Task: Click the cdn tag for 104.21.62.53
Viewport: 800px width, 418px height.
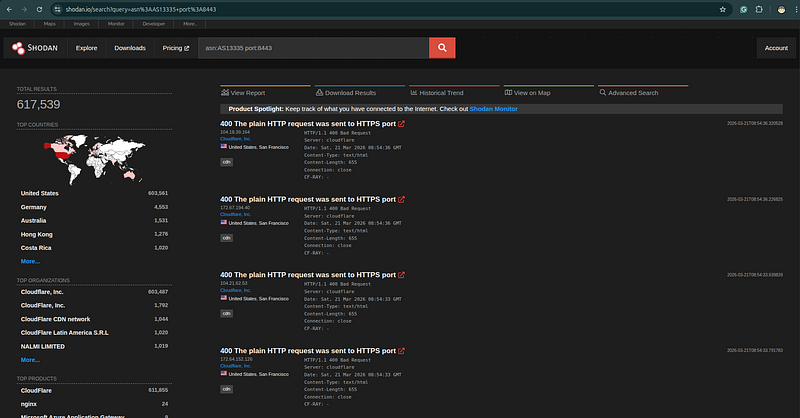Action: pos(227,313)
